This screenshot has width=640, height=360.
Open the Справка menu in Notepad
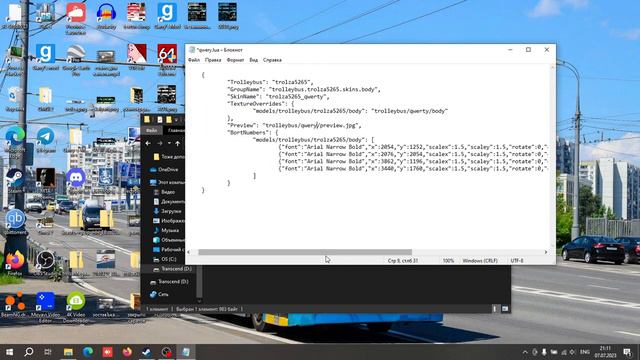(272, 60)
